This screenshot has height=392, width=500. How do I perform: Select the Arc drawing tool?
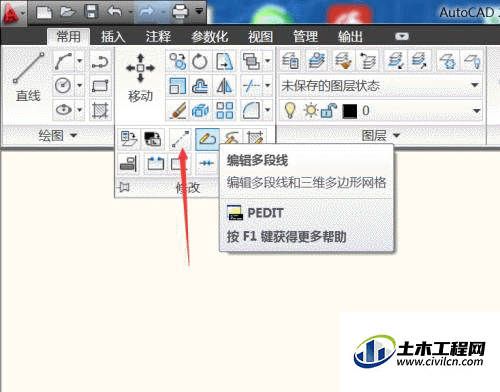[x=63, y=61]
